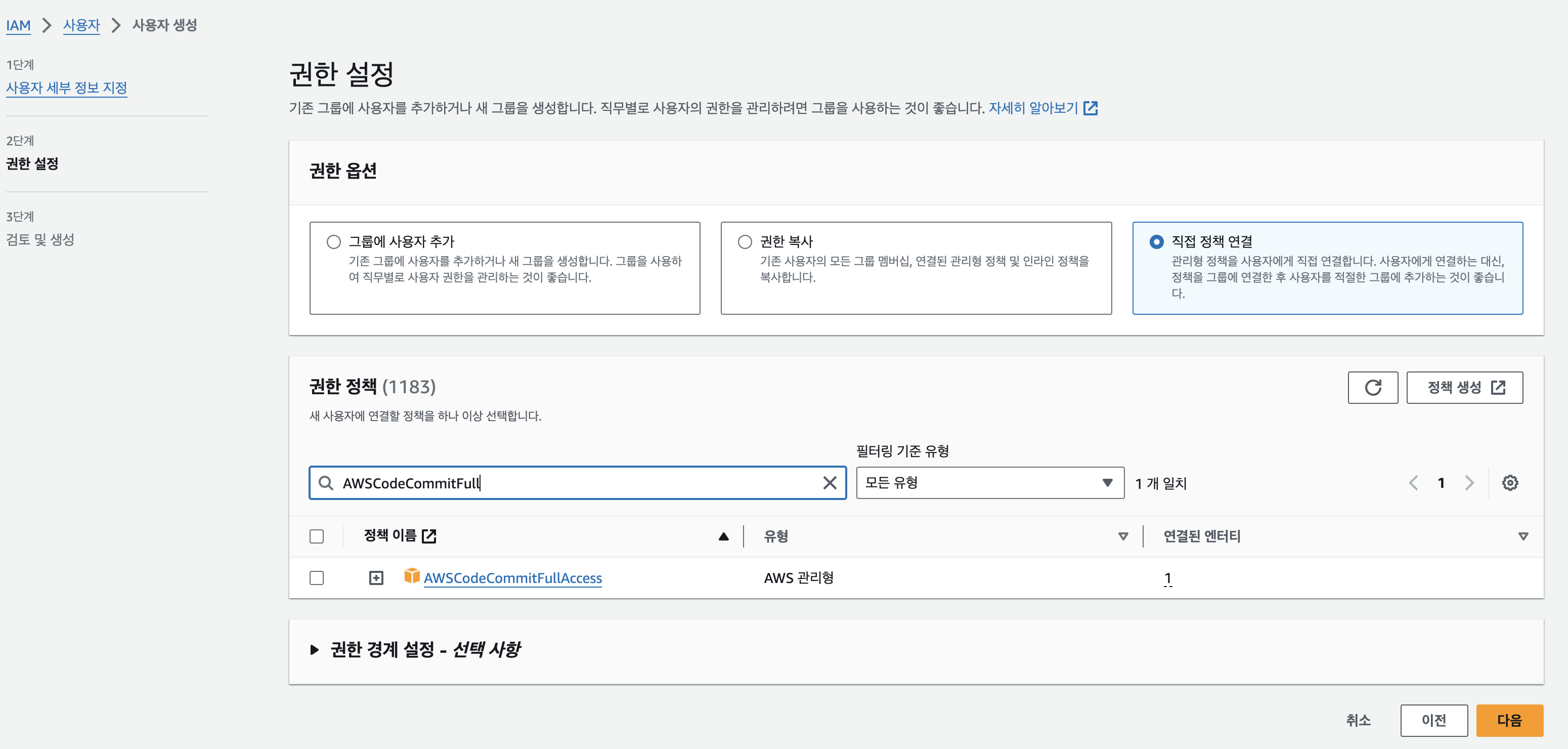This screenshot has width=1568, height=749.
Task: Click AWSCodeCommitFullAccess orange policy icon
Action: [x=412, y=575]
